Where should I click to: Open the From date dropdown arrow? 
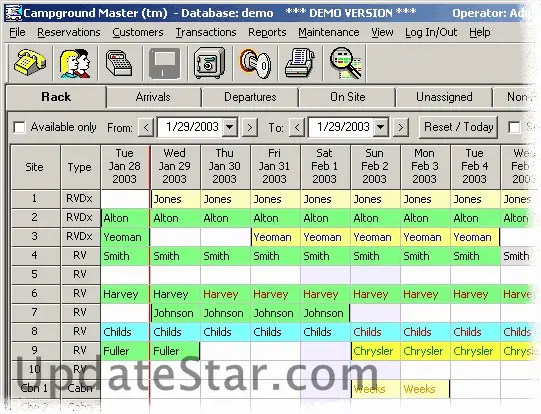229,127
